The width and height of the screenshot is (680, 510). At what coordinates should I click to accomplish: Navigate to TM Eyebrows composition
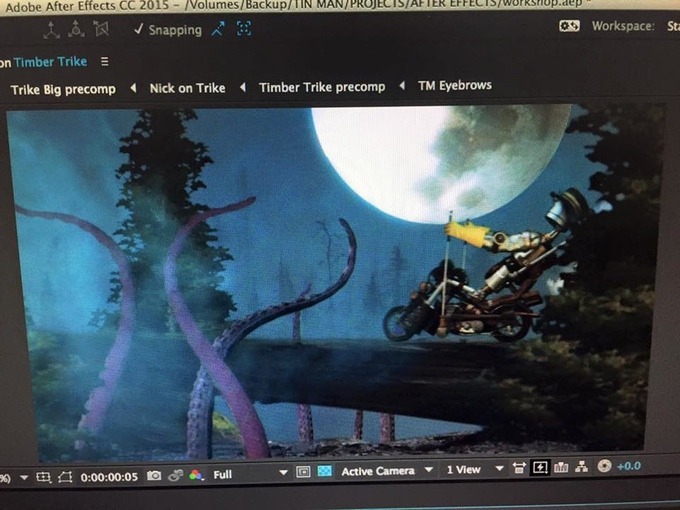[455, 85]
